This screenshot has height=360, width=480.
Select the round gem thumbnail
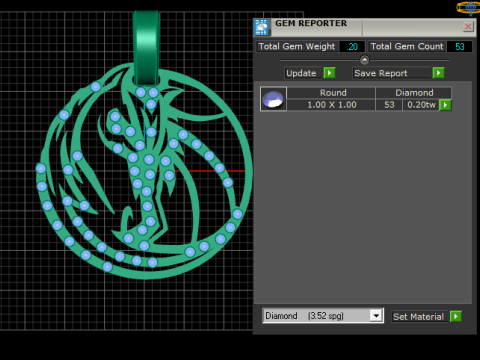coord(273,99)
